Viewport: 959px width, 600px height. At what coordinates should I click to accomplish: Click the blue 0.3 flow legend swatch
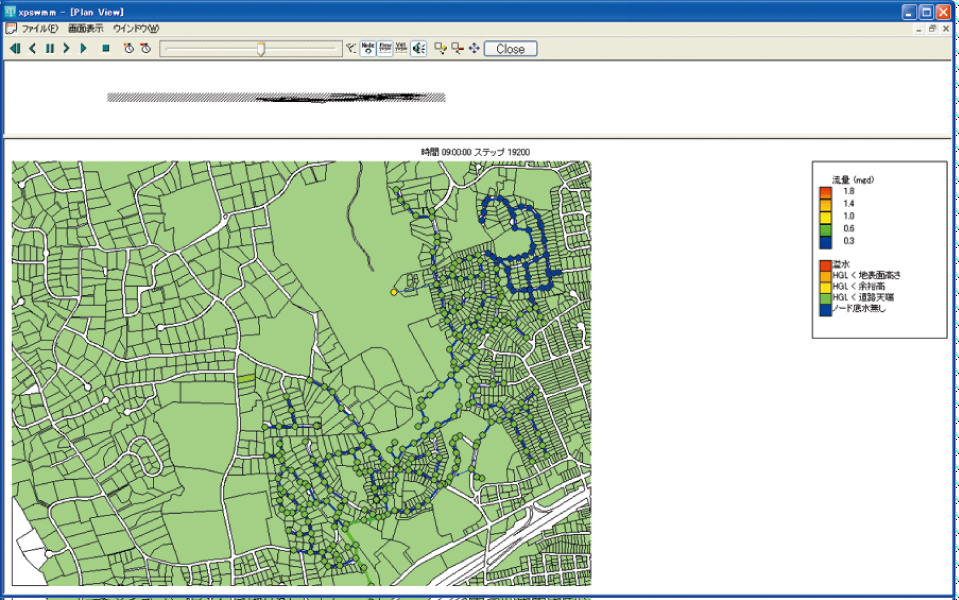[x=826, y=242]
